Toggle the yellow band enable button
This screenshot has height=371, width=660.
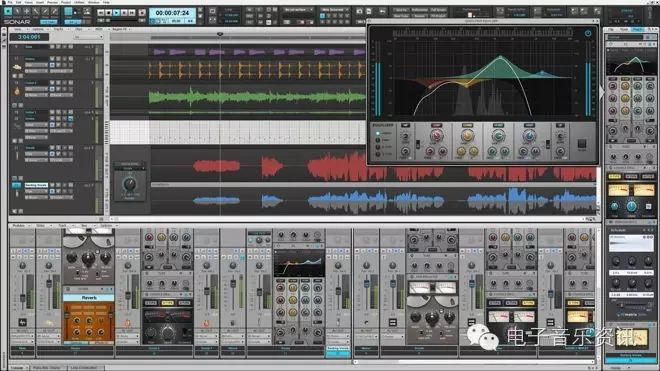coord(467,125)
